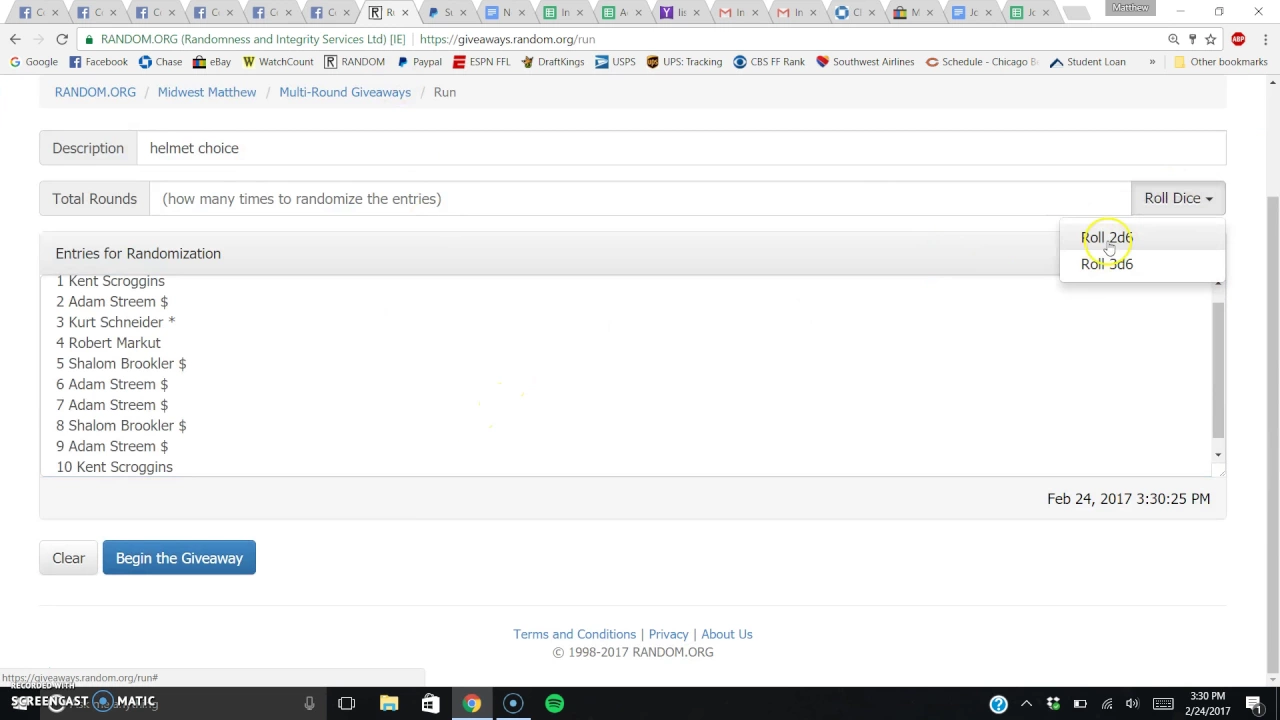Open the Windows Store taskbar icon
The height and width of the screenshot is (720, 1280).
pos(430,703)
